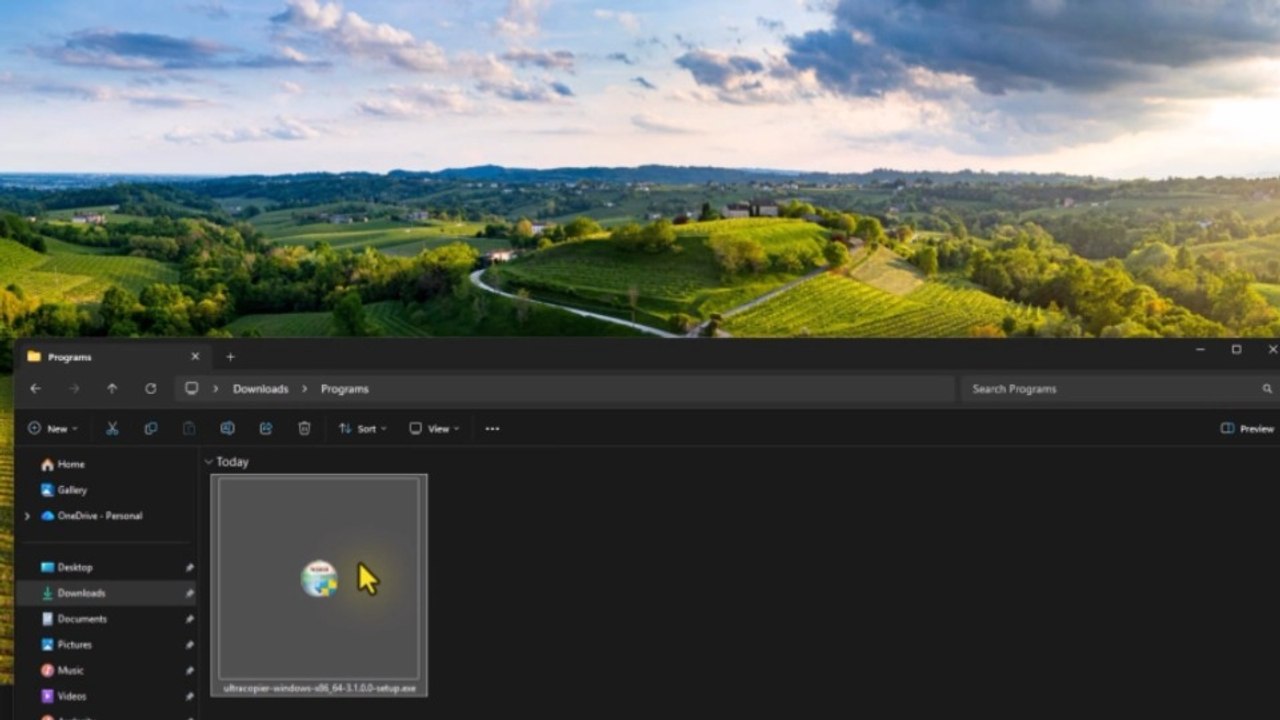This screenshot has height=720, width=1280.
Task: Click the ultracopier-windows-x86_64 file name
Action: point(319,689)
